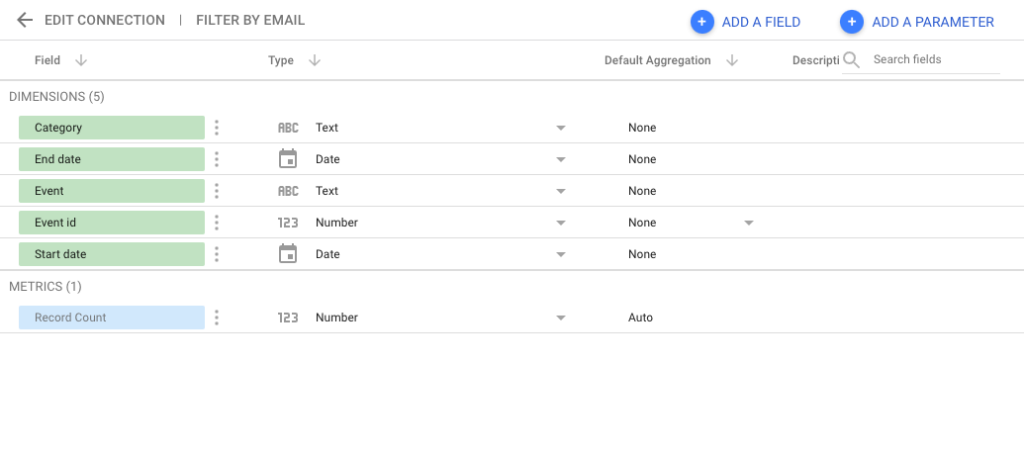Open the three-dot menu for End date
Image resolution: width=1024 pixels, height=455 pixels.
point(217,159)
